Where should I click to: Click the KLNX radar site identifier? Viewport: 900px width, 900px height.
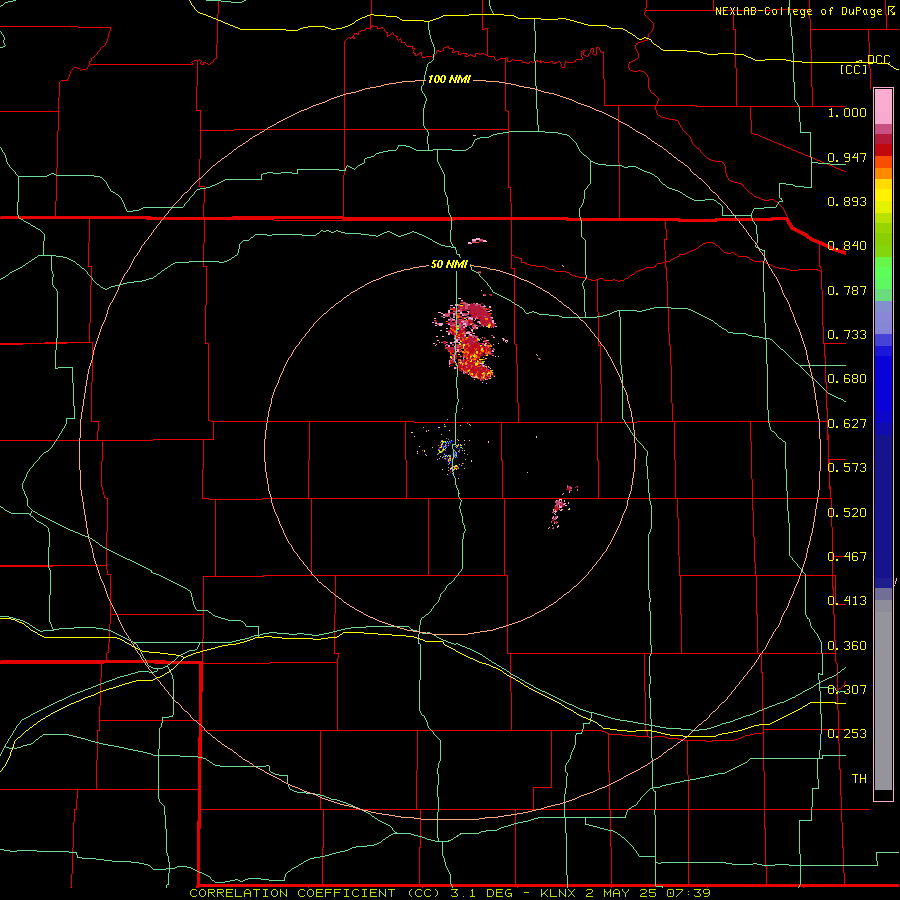[x=559, y=893]
